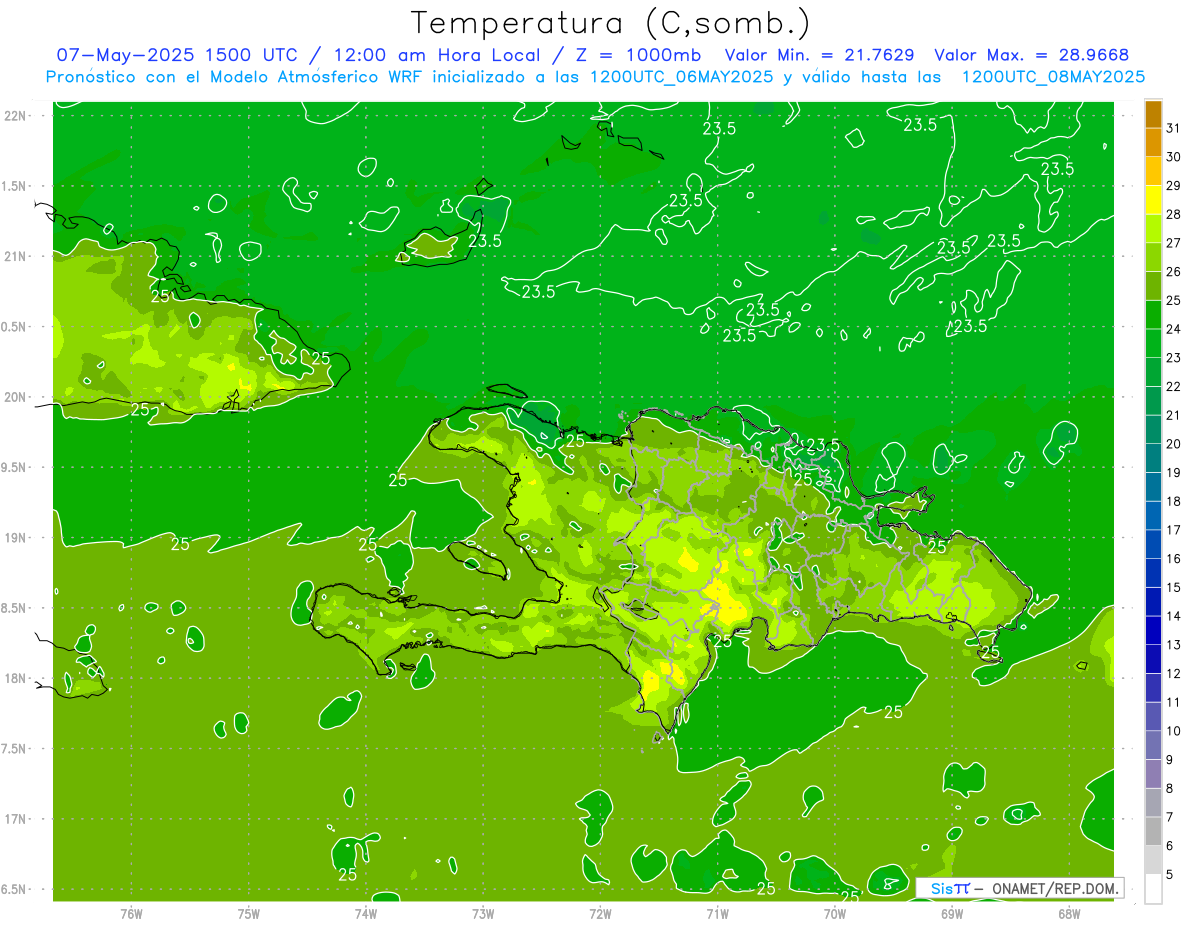Click 'Valor Min. = 21.7629' in the header
This screenshot has width=1200, height=927.
click(819, 55)
